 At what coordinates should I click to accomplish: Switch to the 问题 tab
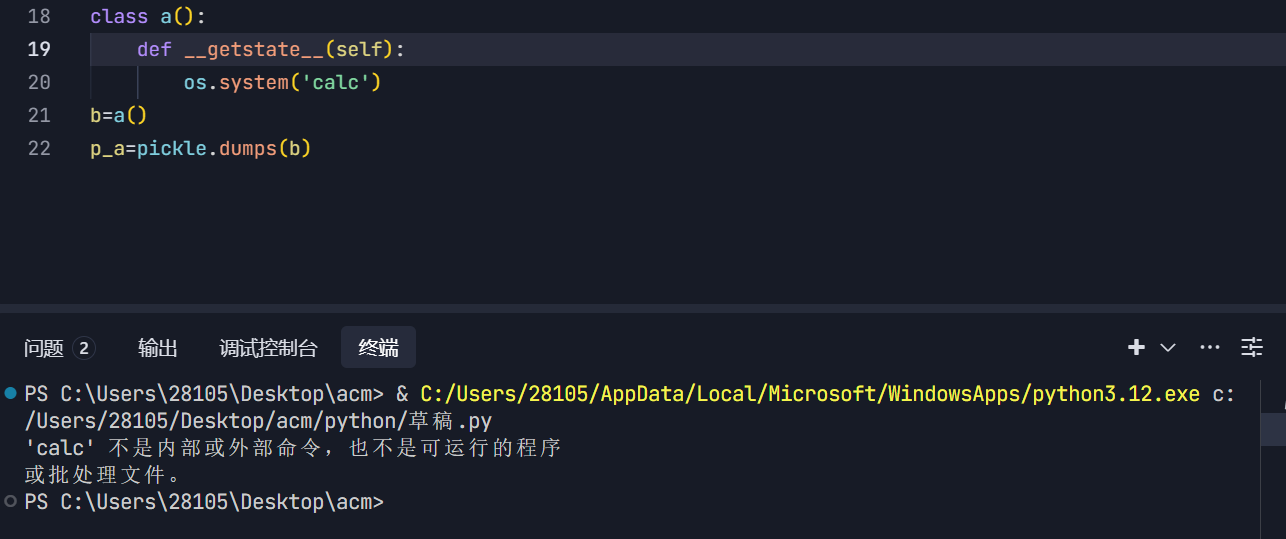44,348
